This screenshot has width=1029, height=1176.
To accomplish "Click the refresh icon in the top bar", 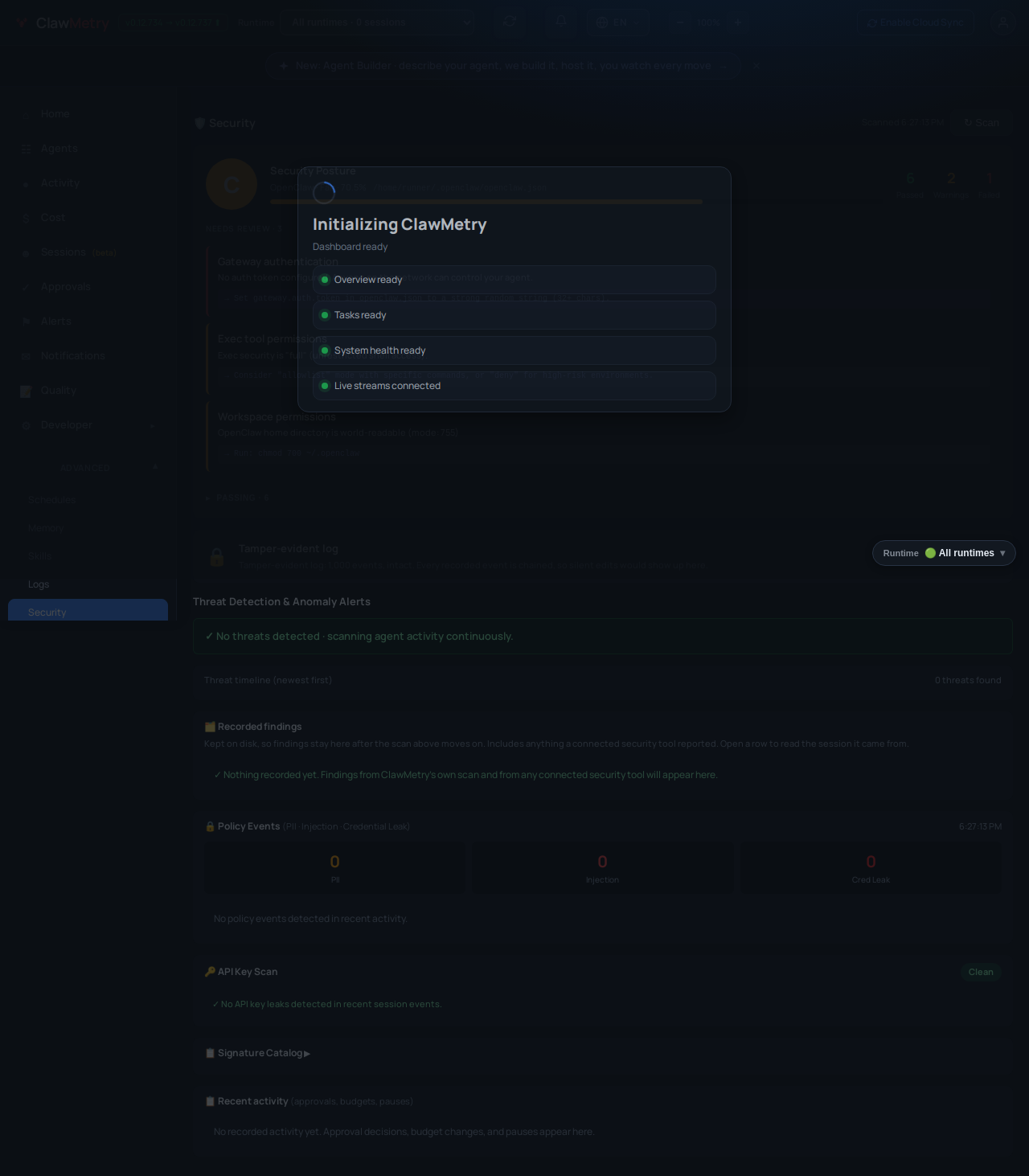I will click(510, 22).
